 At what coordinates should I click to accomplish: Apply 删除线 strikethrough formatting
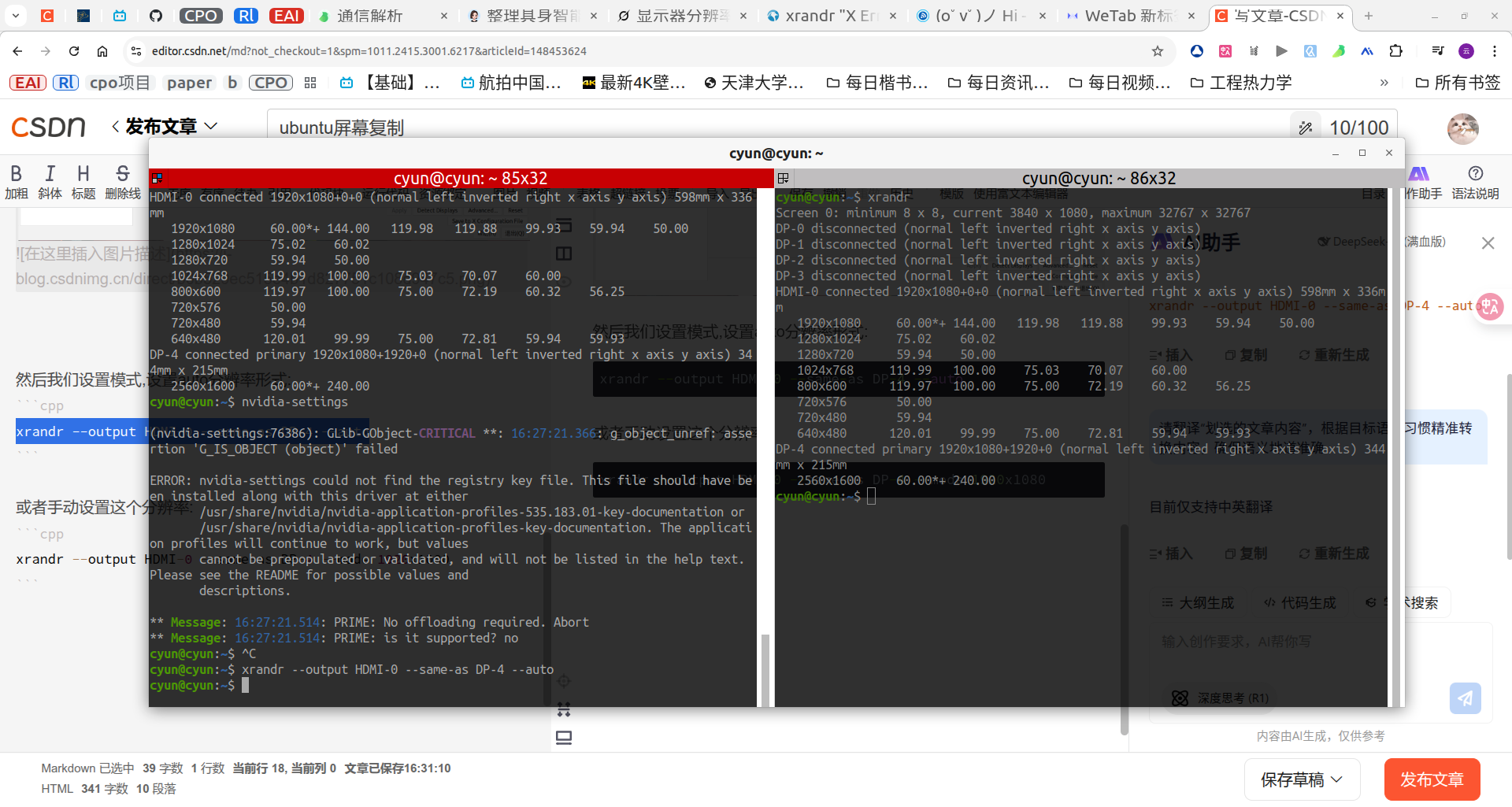(123, 182)
